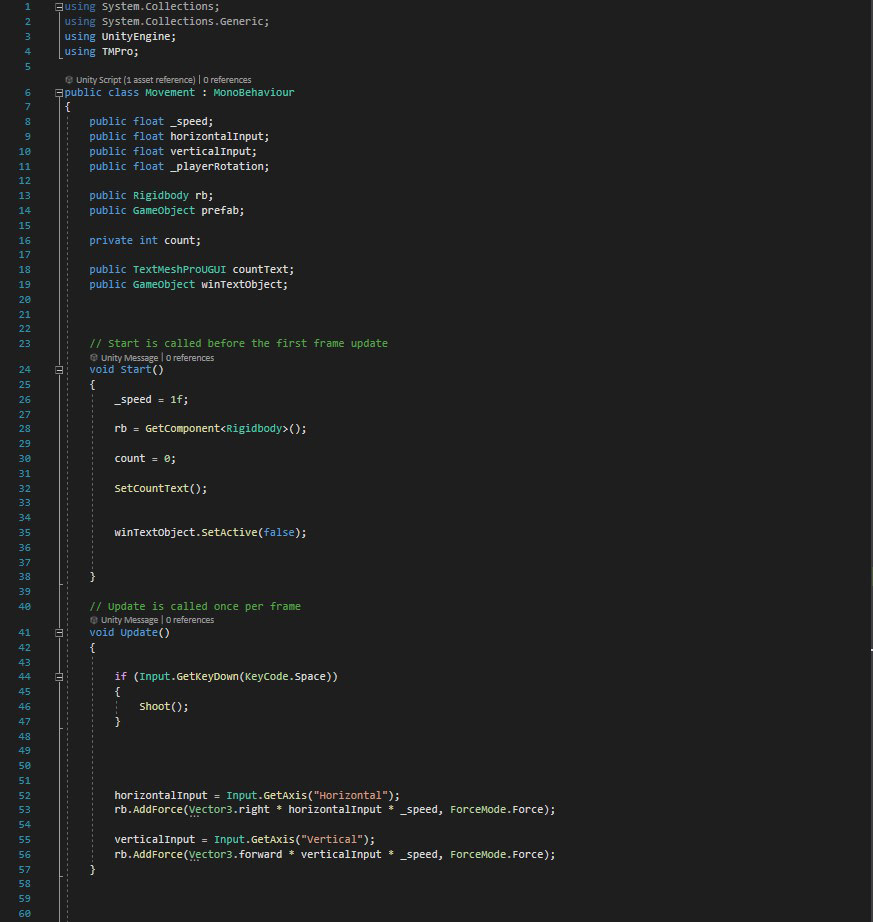Open the '0 references' CodeLens above class Movement
The width and height of the screenshot is (873, 922).
click(x=227, y=80)
